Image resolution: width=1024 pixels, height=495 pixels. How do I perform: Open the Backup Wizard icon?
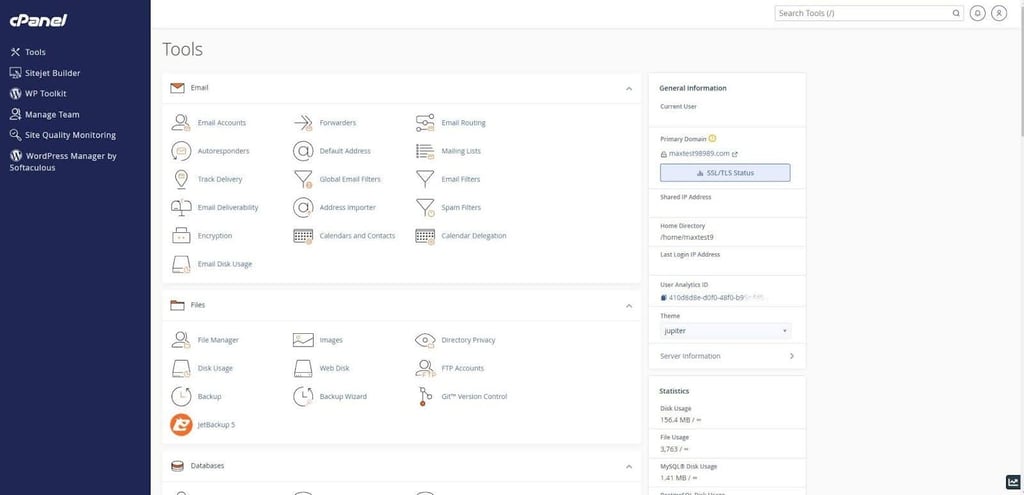[303, 396]
